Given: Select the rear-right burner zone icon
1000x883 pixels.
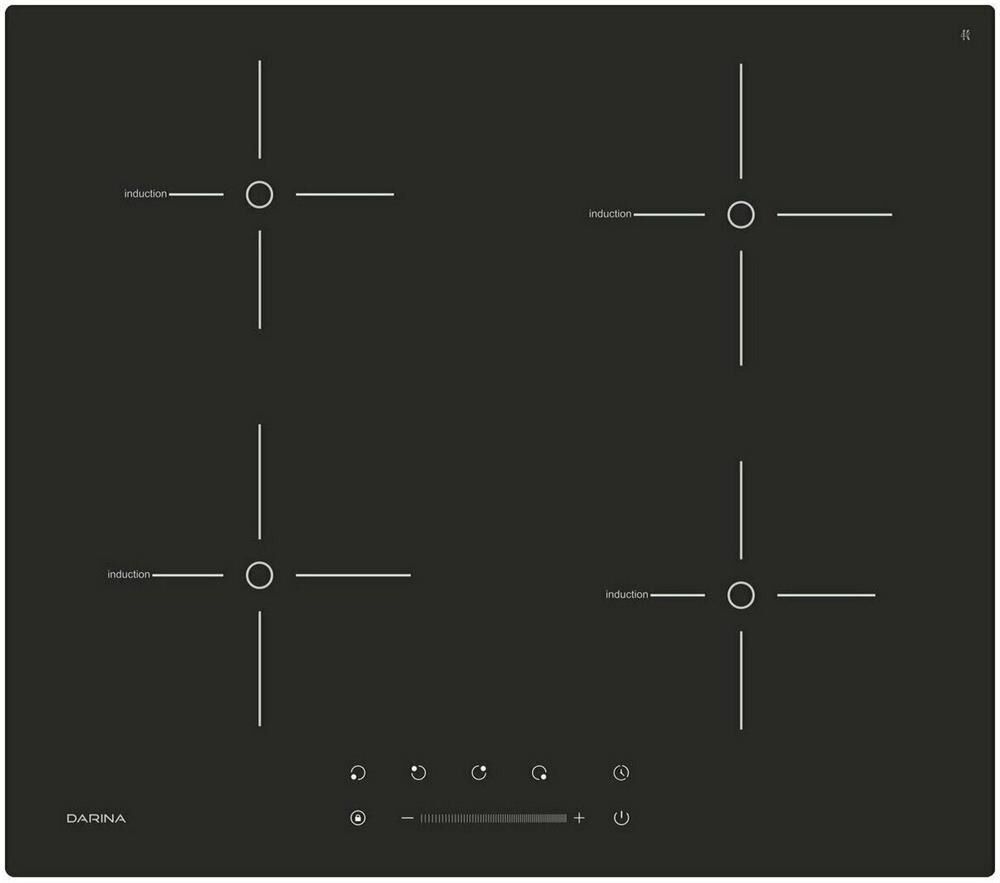Looking at the screenshot, I should (479, 772).
